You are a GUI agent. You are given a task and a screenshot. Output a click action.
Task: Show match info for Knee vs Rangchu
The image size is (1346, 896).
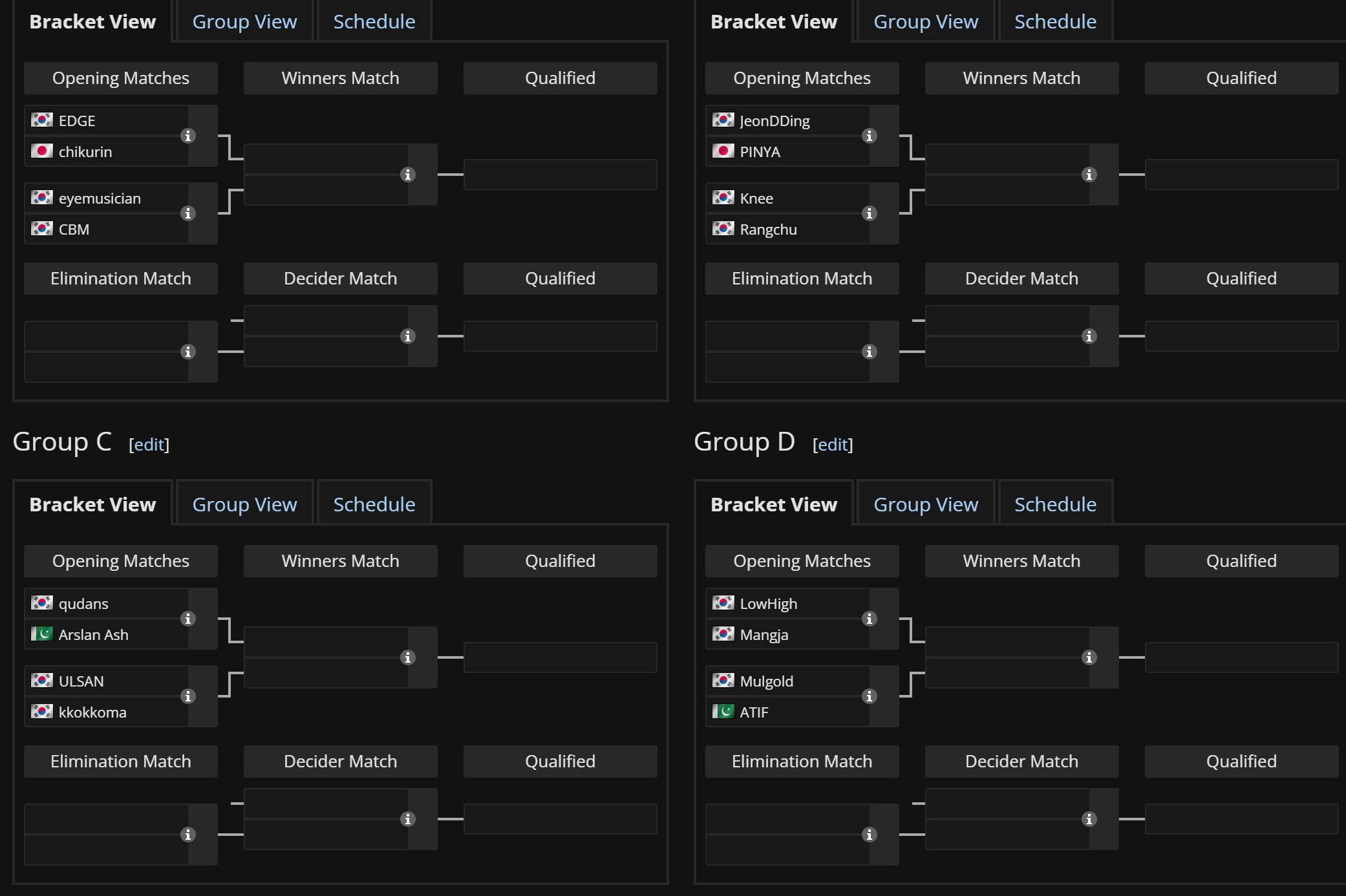click(870, 213)
